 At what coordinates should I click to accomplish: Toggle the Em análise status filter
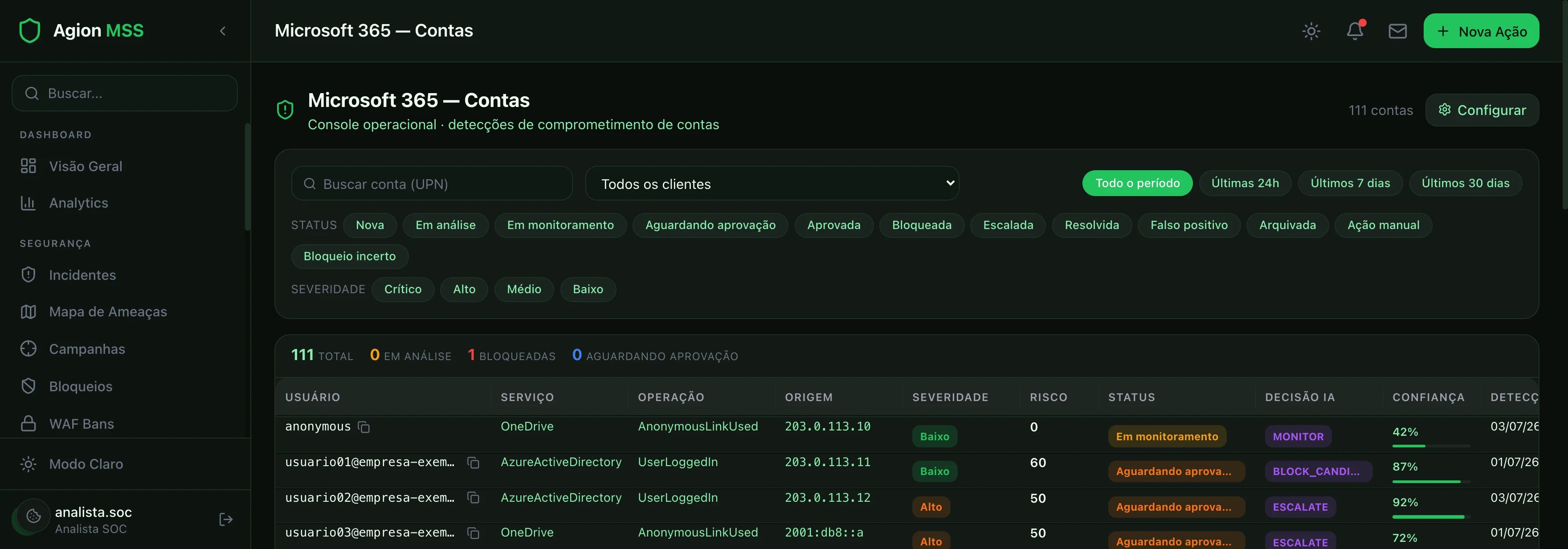(x=445, y=225)
